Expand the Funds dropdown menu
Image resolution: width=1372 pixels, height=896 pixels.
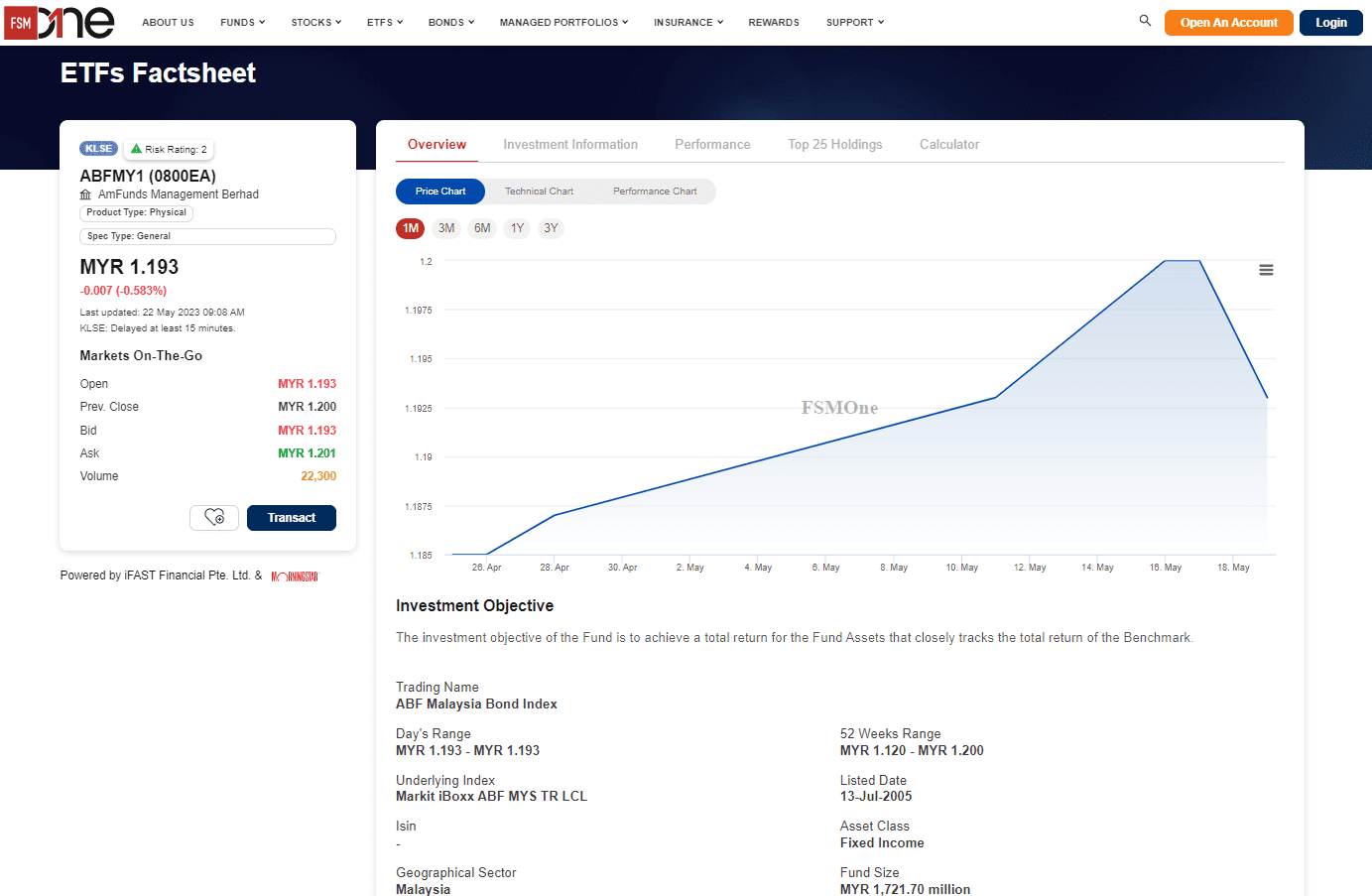click(242, 22)
